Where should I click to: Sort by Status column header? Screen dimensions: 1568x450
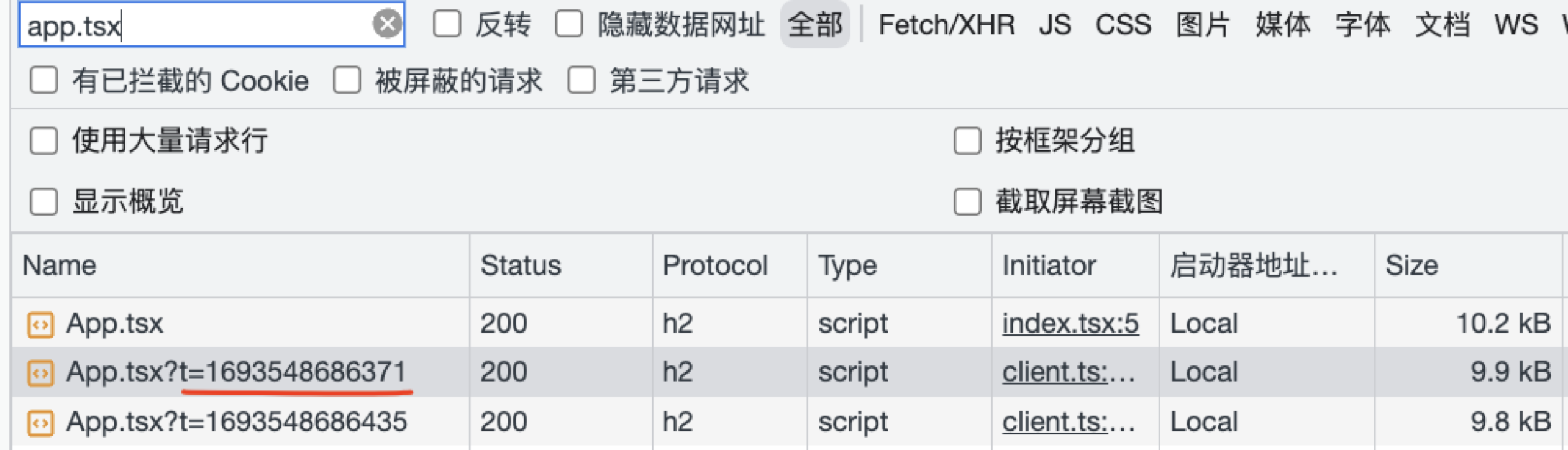click(x=521, y=266)
